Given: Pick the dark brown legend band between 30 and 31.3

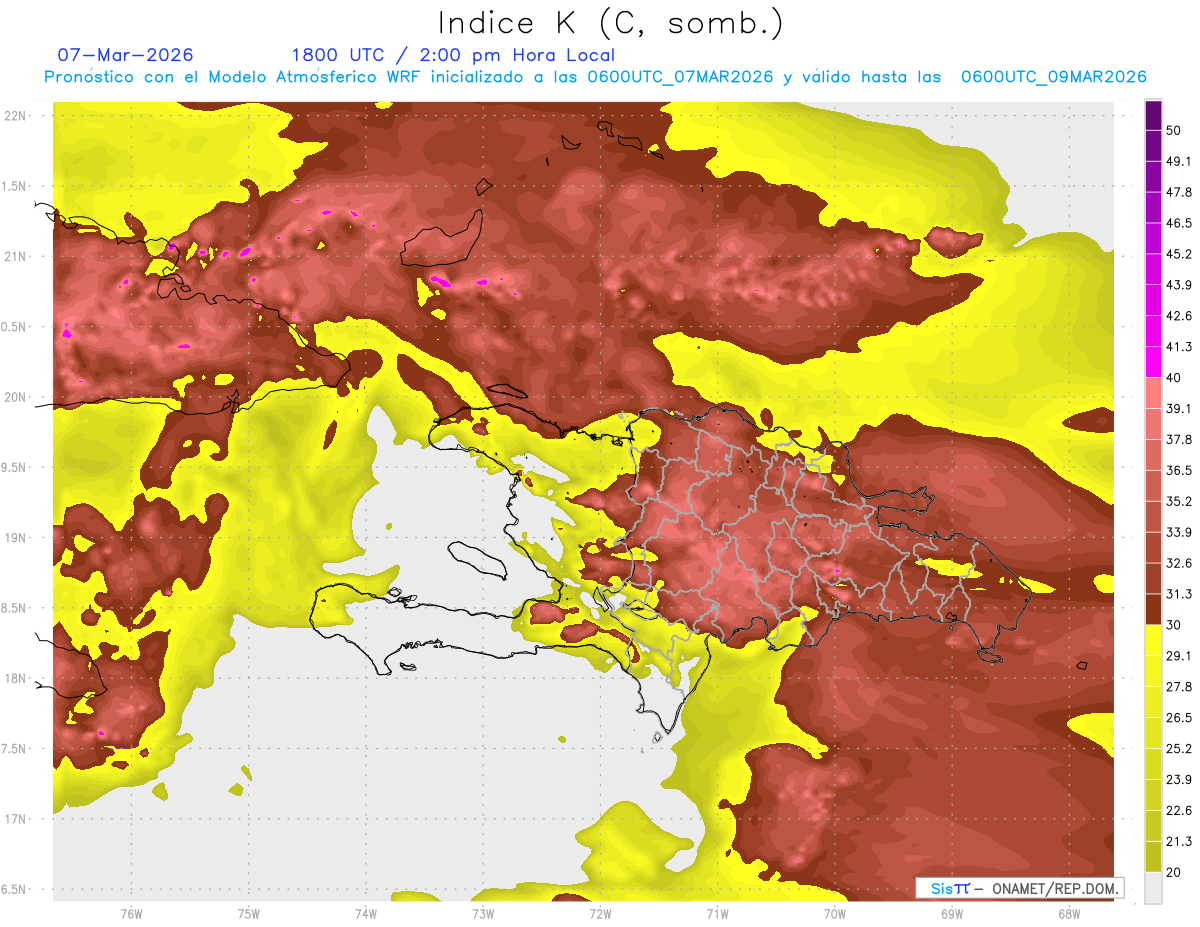Looking at the screenshot, I should click(x=1153, y=609).
